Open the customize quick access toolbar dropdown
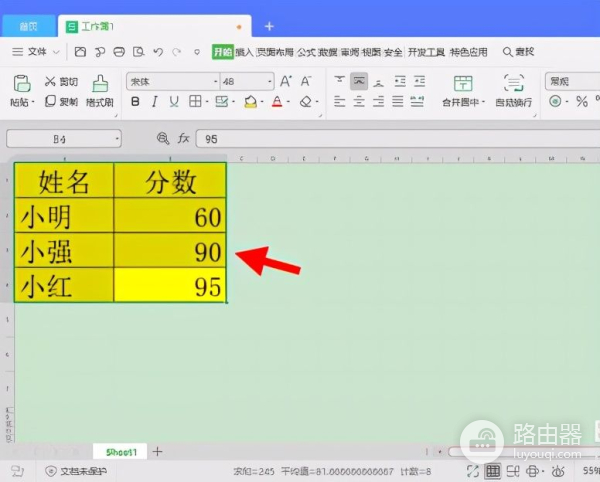The height and width of the screenshot is (482, 600). pyautogui.click(x=197, y=52)
